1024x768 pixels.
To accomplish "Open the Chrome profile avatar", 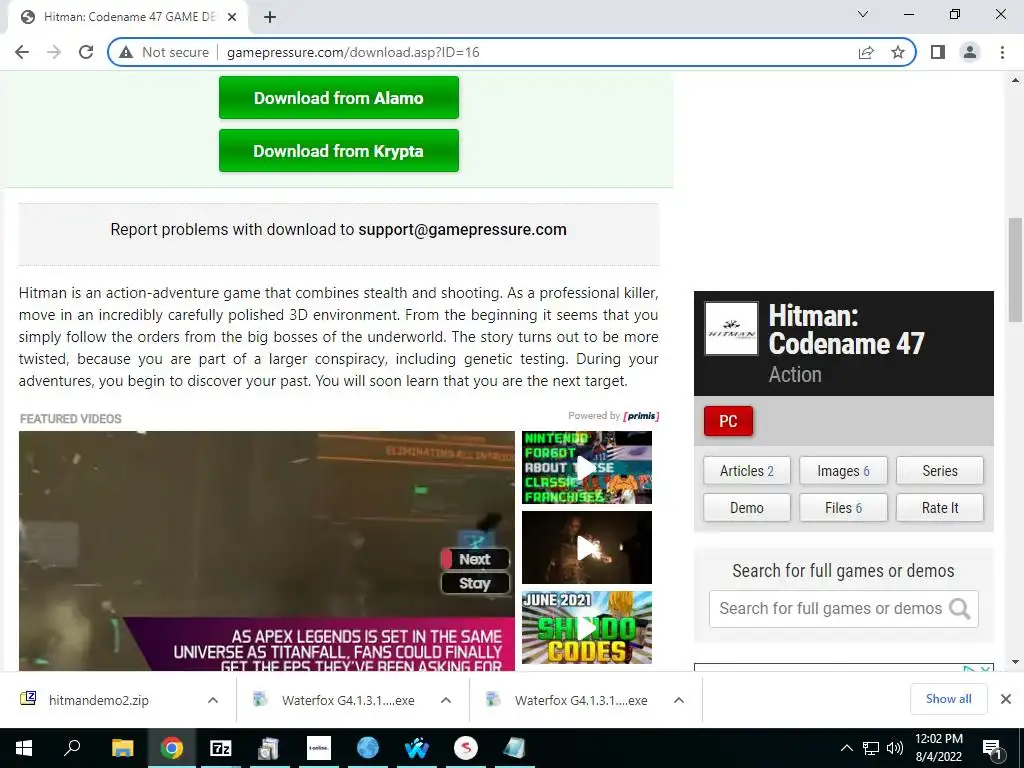I will (x=970, y=52).
